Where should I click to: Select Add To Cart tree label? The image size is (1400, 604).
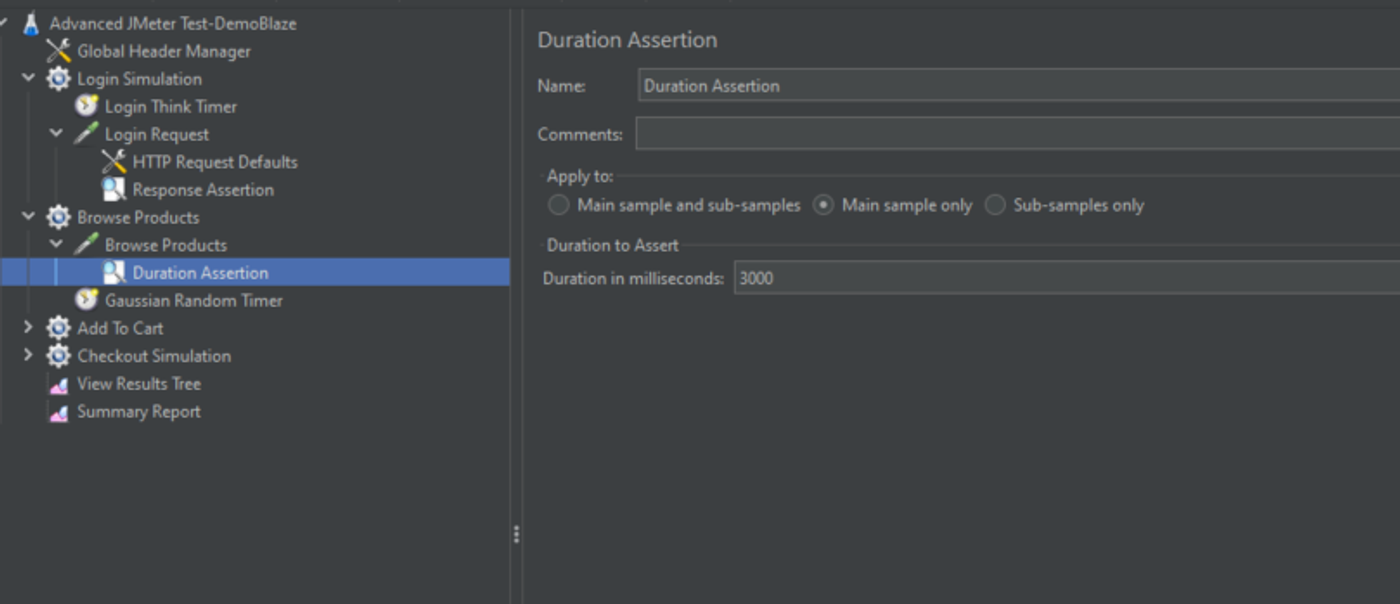point(120,328)
